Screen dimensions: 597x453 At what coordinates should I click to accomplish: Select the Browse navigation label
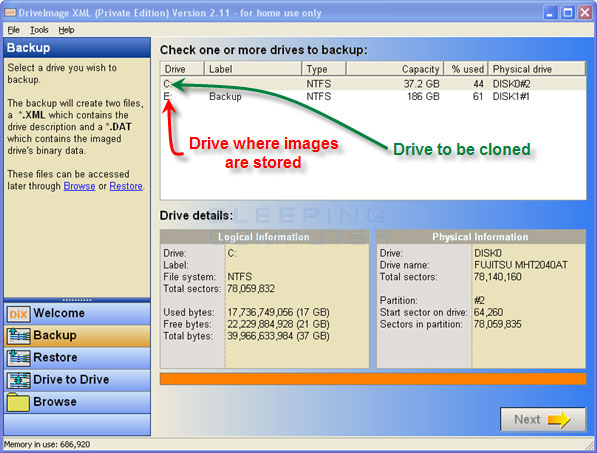55,401
